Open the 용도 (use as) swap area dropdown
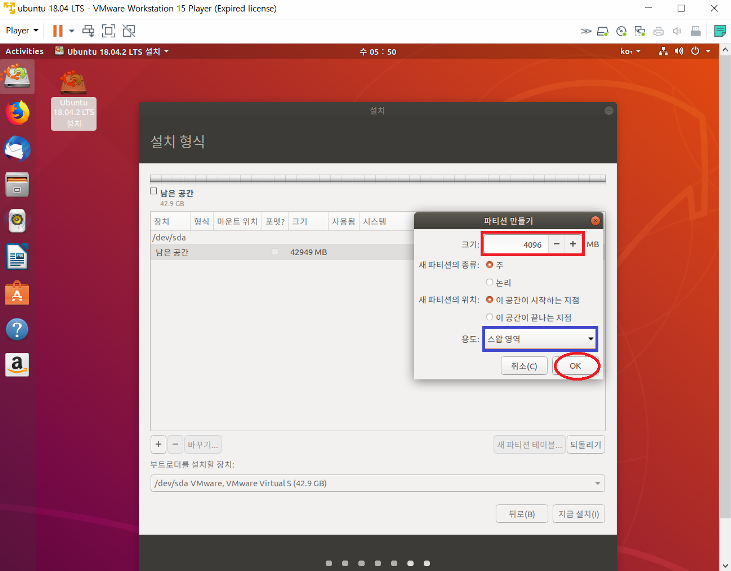The width and height of the screenshot is (731, 571). point(540,339)
